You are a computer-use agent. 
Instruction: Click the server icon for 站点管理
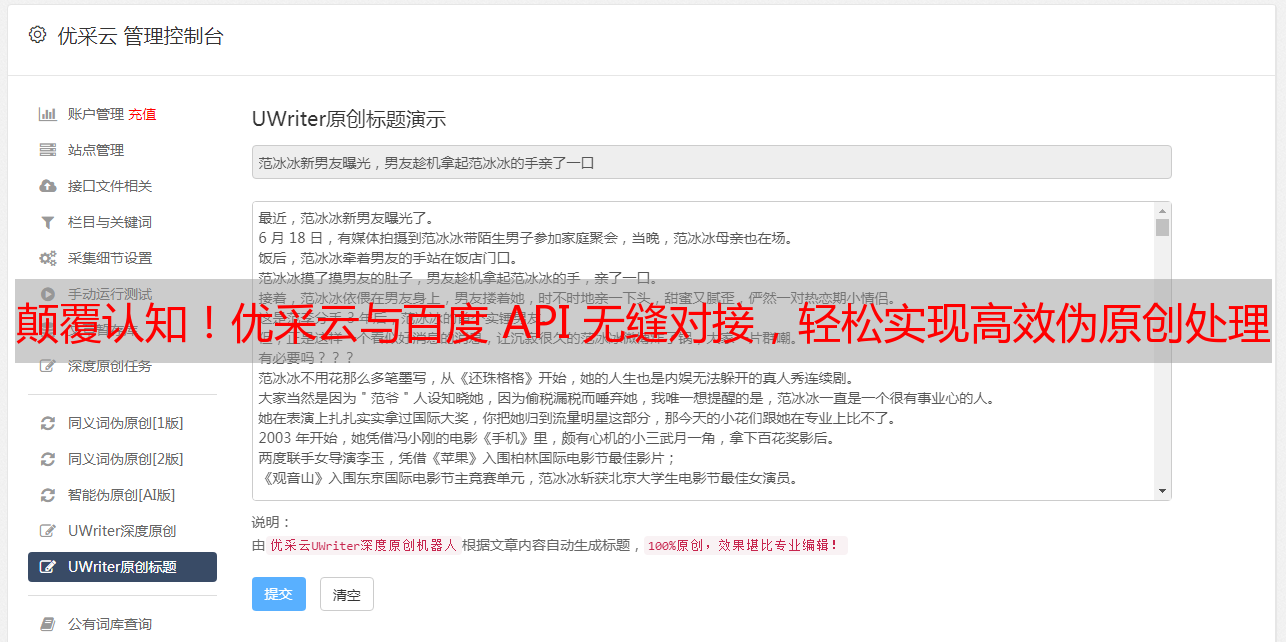(47, 150)
